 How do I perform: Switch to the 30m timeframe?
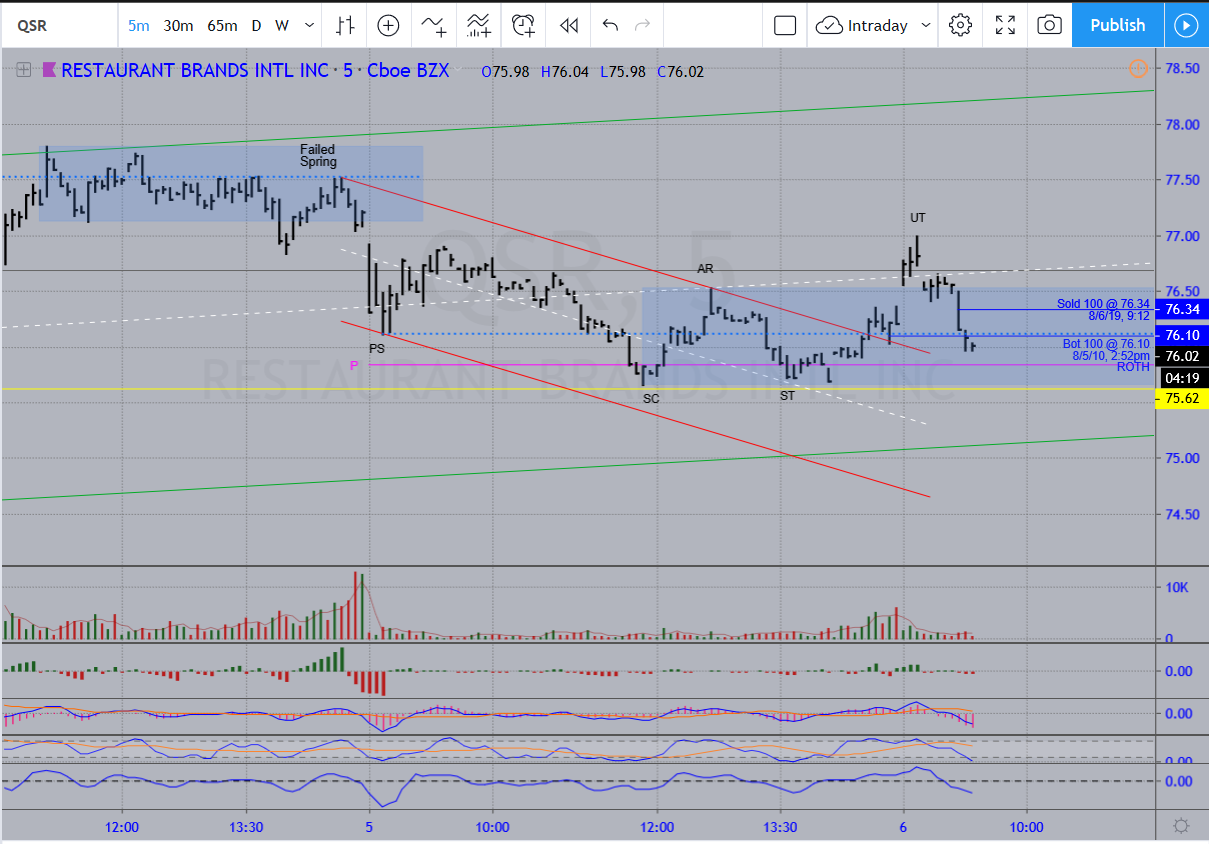(178, 25)
